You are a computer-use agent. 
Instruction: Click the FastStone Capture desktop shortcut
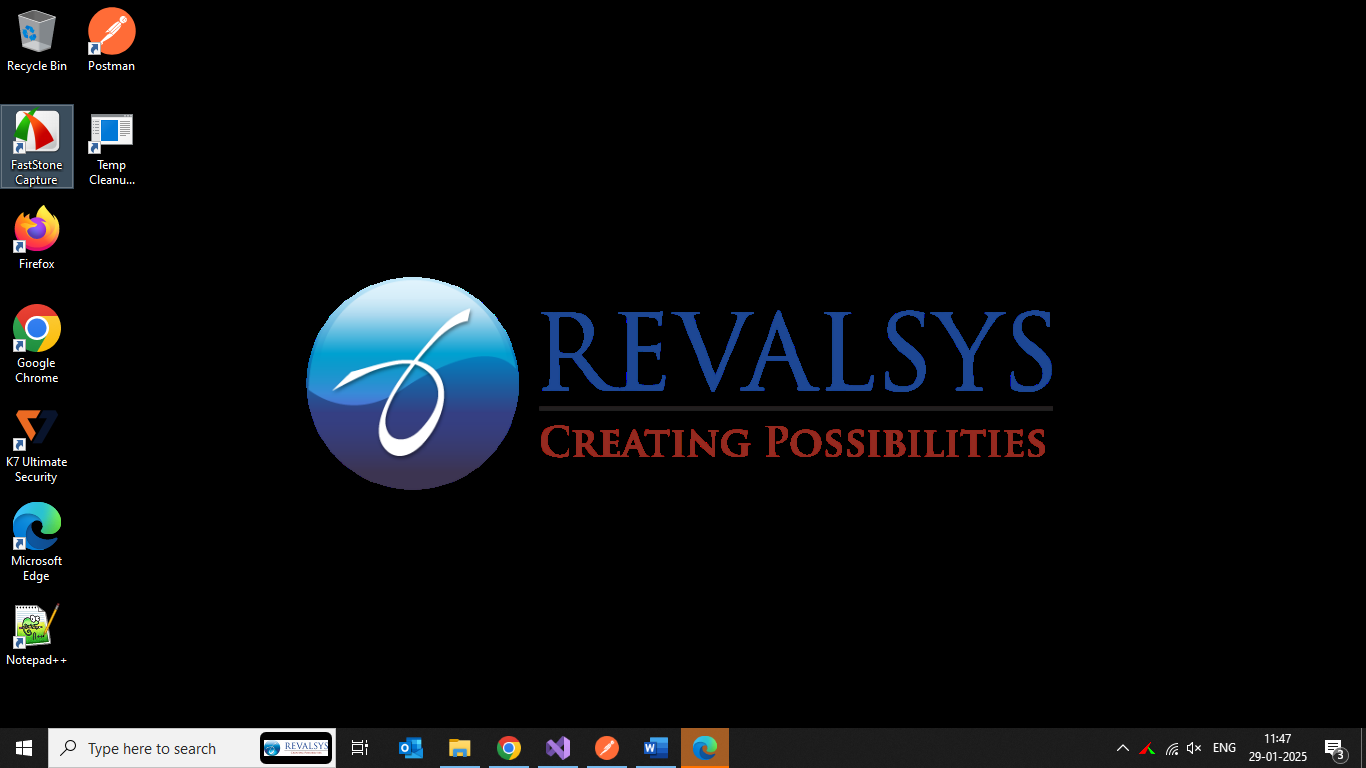pos(37,145)
